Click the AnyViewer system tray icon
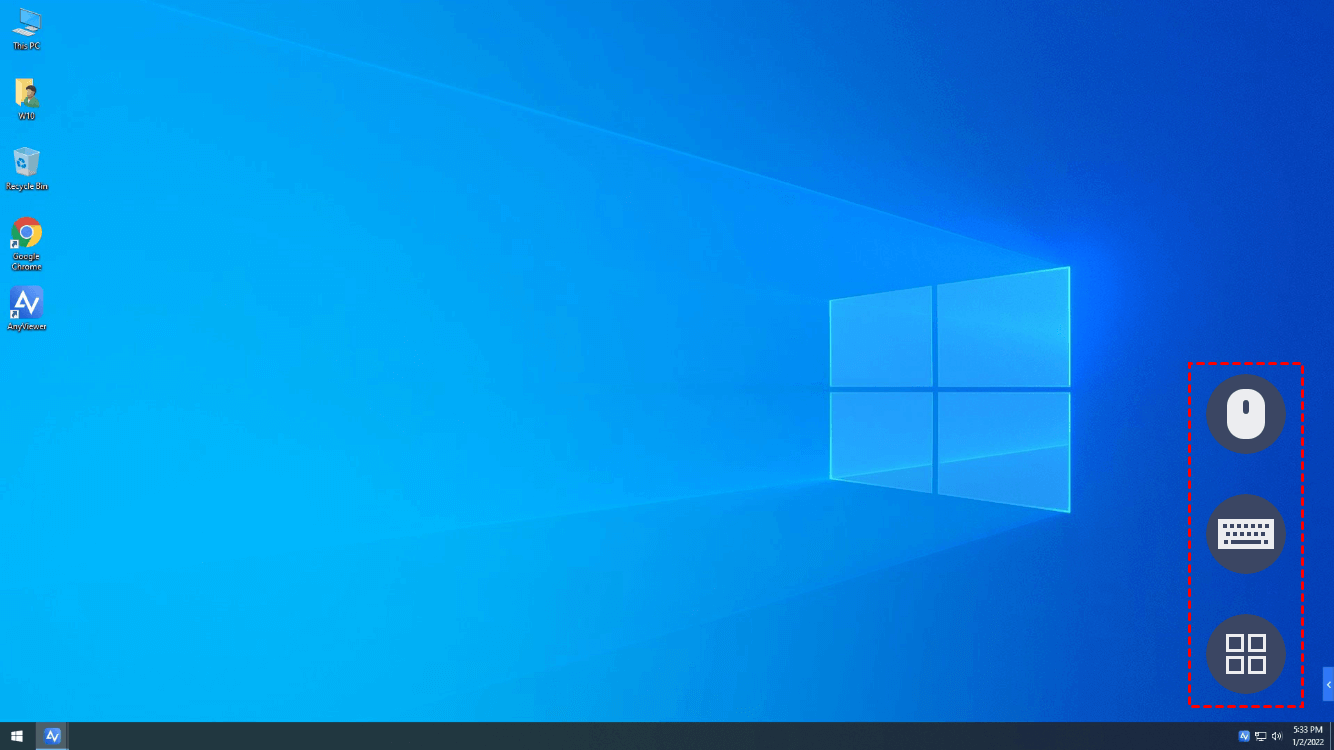This screenshot has width=1334, height=750. pyautogui.click(x=1244, y=736)
